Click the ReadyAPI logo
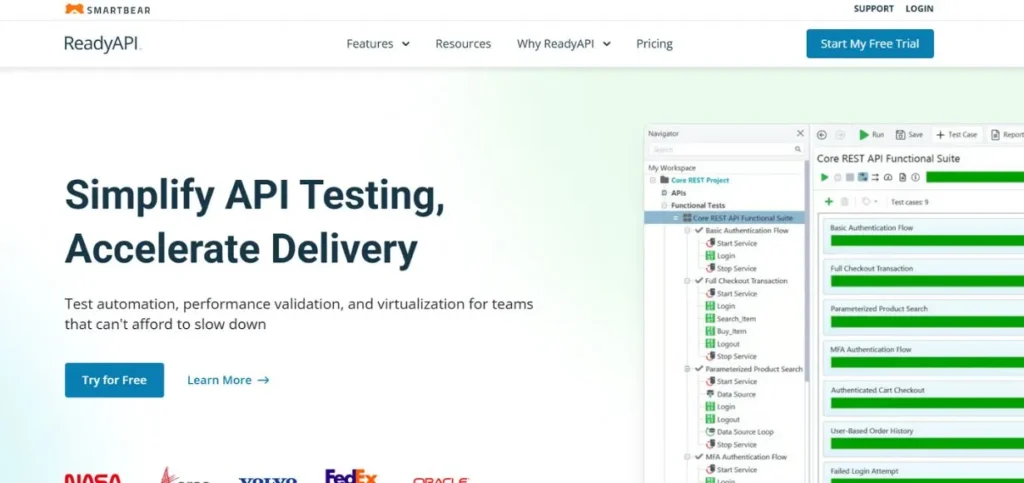The image size is (1024, 483). click(x=103, y=44)
